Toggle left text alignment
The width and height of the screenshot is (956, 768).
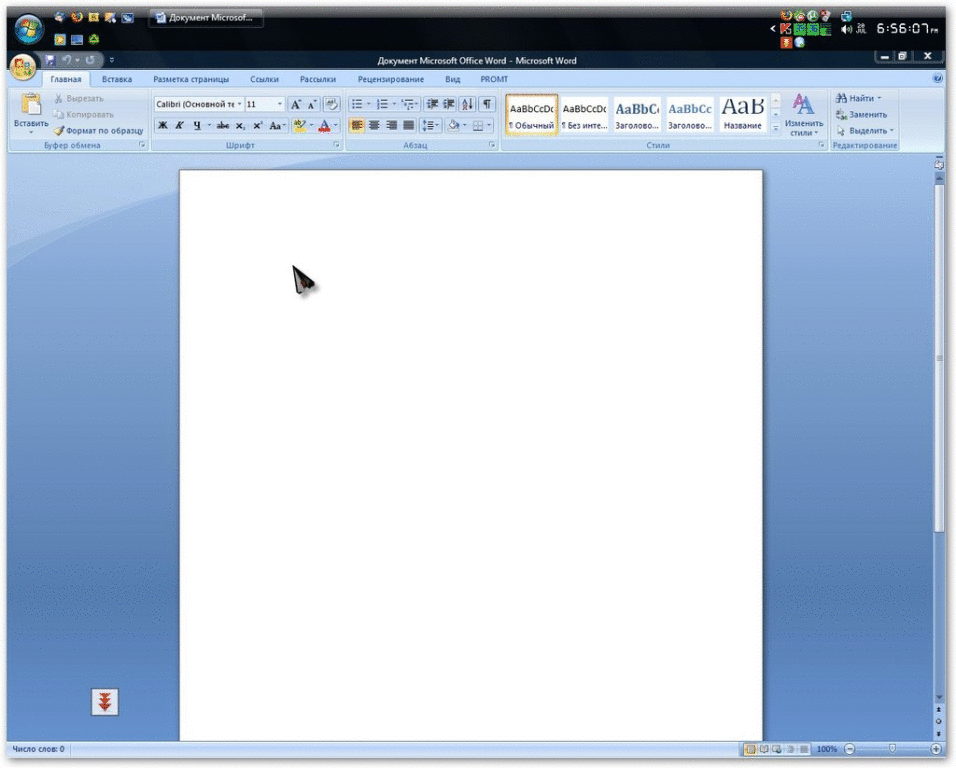point(357,126)
